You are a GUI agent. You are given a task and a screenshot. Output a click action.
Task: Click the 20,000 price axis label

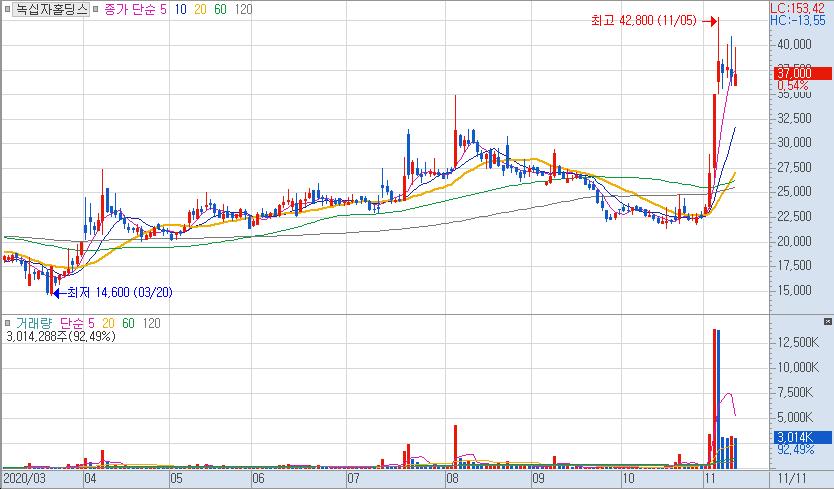tap(795, 241)
